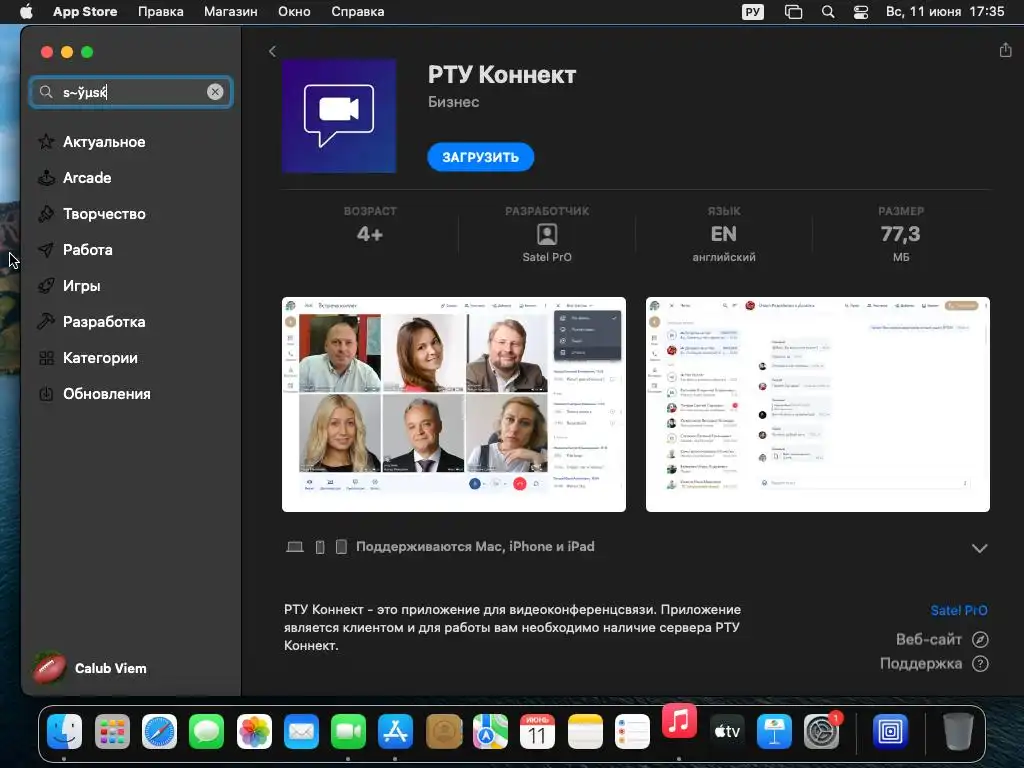Switch the РУ input language indicator

(x=753, y=12)
